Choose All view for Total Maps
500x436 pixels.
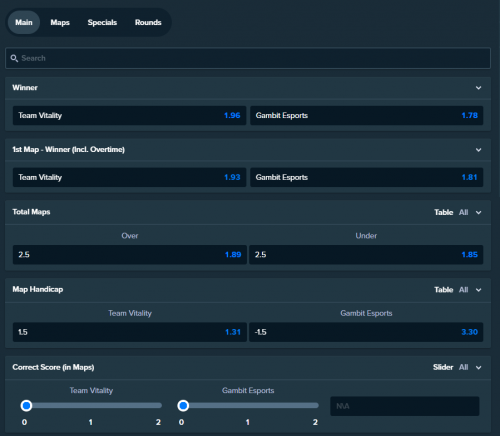[x=463, y=212]
